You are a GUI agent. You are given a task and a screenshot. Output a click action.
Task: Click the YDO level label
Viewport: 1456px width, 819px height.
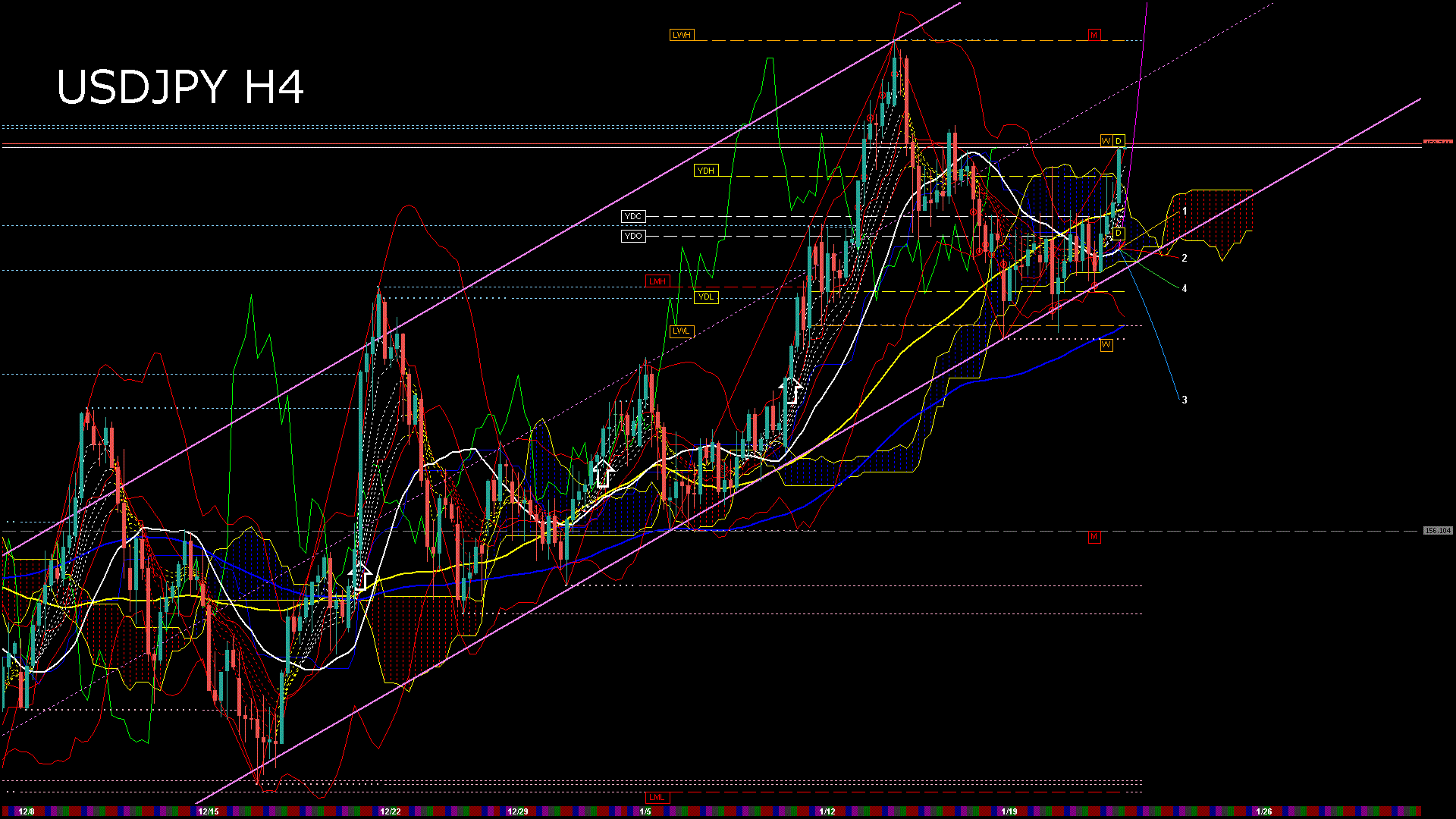click(x=634, y=236)
